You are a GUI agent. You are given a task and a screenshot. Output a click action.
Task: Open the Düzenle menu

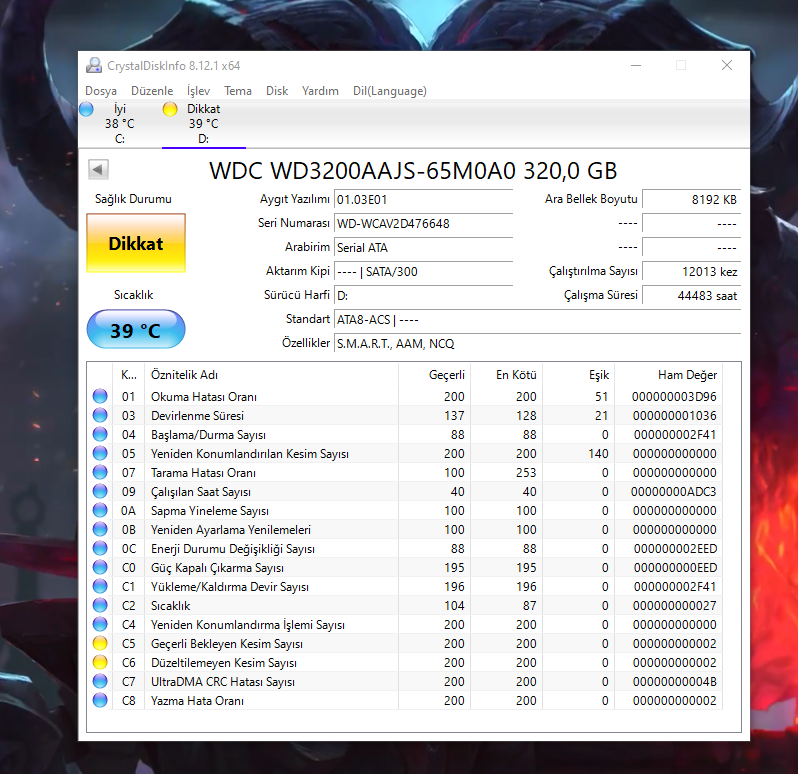pos(152,91)
